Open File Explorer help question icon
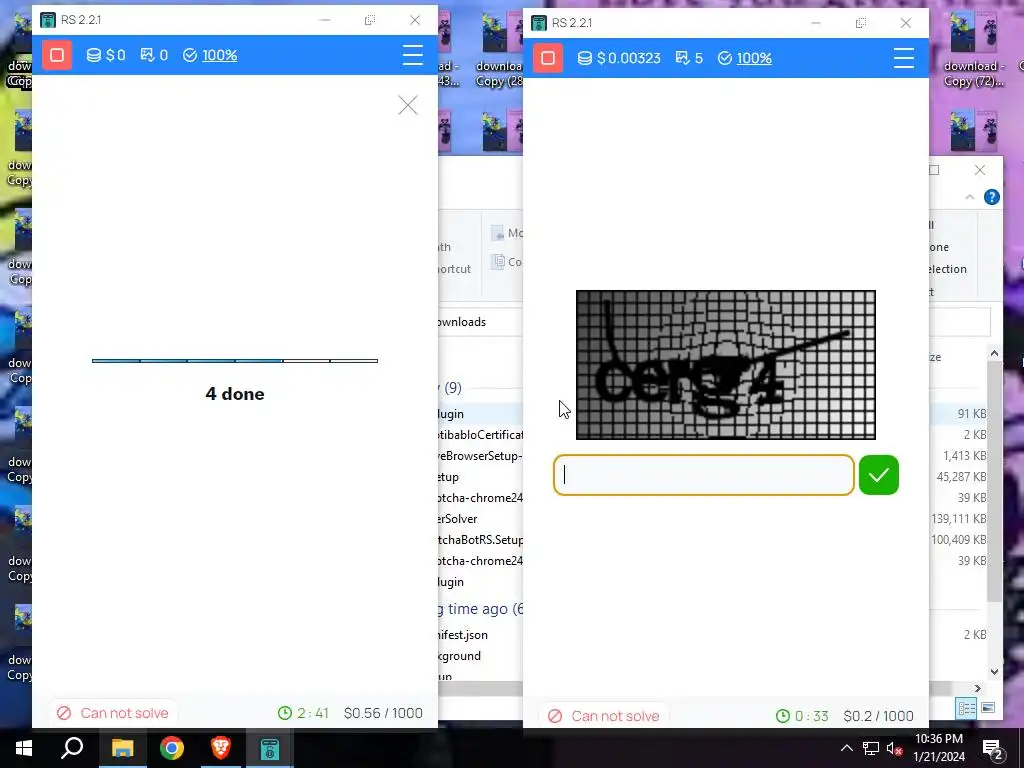Image resolution: width=1024 pixels, height=768 pixels. [991, 197]
